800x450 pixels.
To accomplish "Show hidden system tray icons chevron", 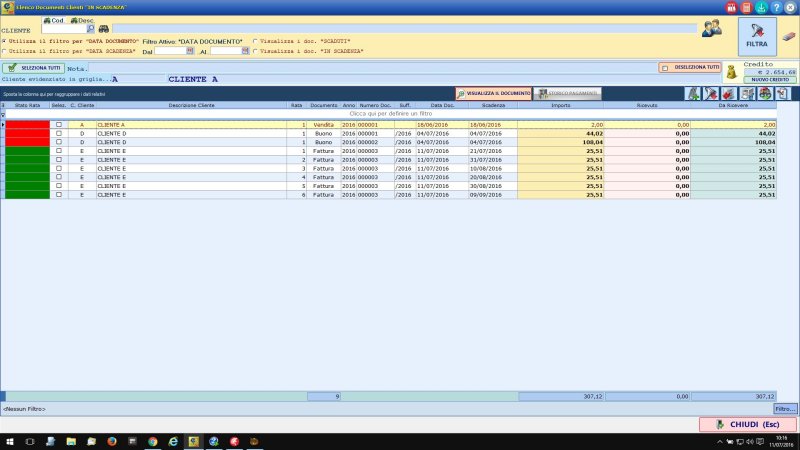I will pos(719,441).
